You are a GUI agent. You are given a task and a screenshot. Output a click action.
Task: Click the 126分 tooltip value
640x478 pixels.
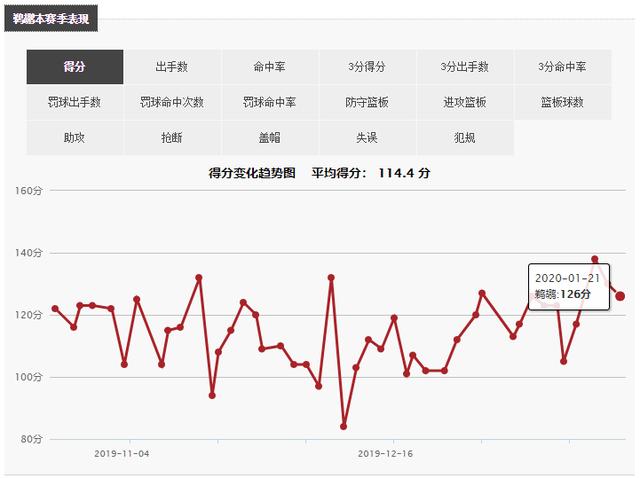[x=575, y=294]
